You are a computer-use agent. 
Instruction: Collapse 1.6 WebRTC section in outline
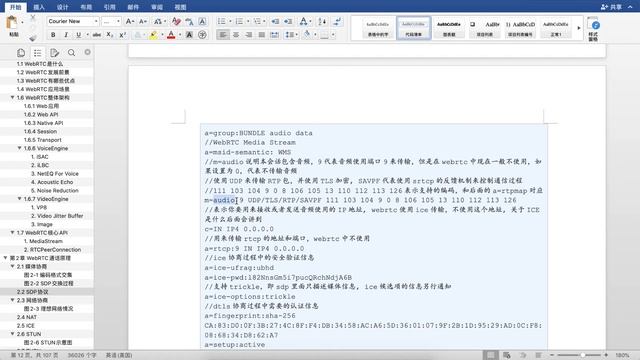[x=13, y=98]
